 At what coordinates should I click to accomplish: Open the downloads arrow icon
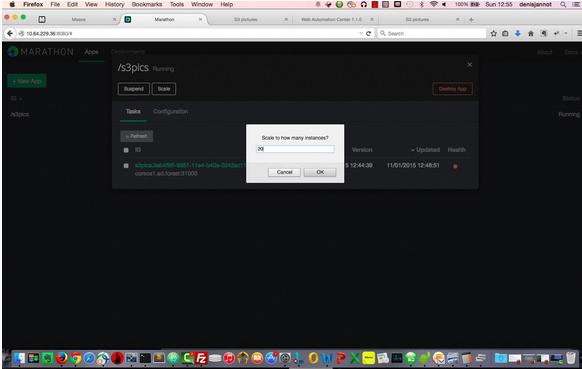pos(518,33)
